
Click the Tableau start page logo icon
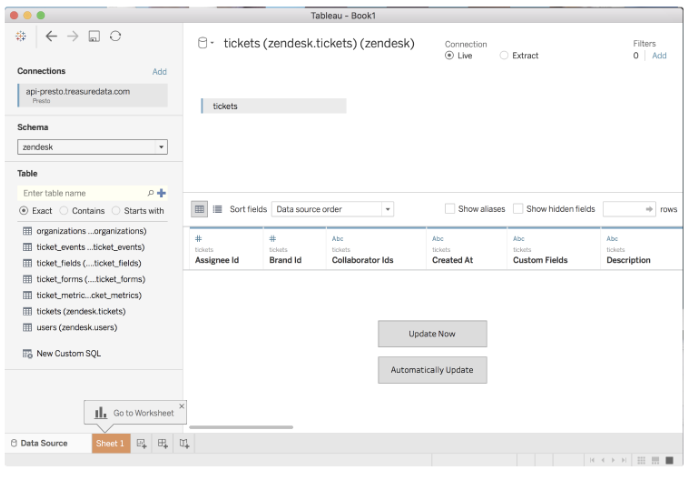(x=23, y=36)
